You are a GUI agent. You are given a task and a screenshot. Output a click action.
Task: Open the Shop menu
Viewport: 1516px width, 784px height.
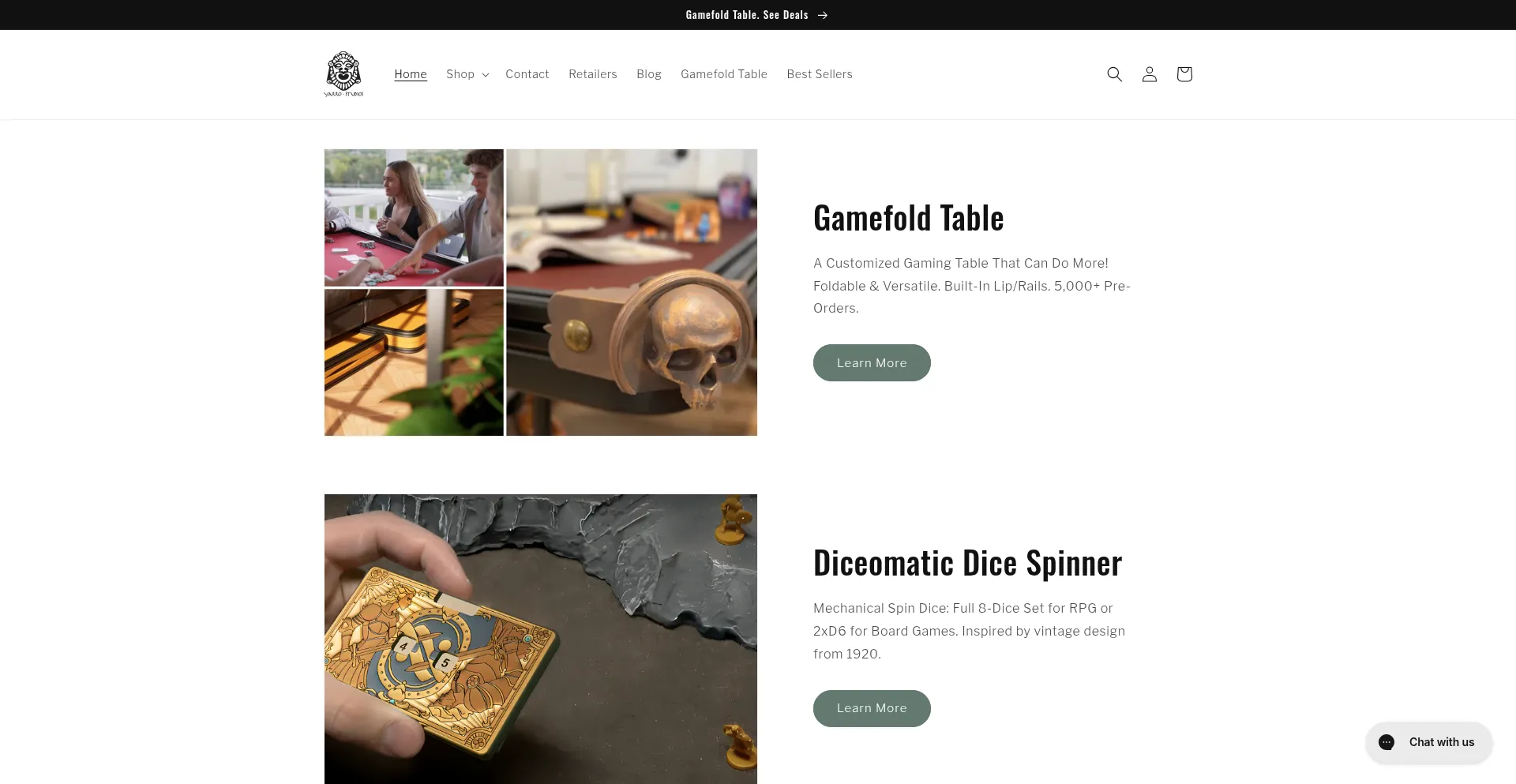pos(467,74)
